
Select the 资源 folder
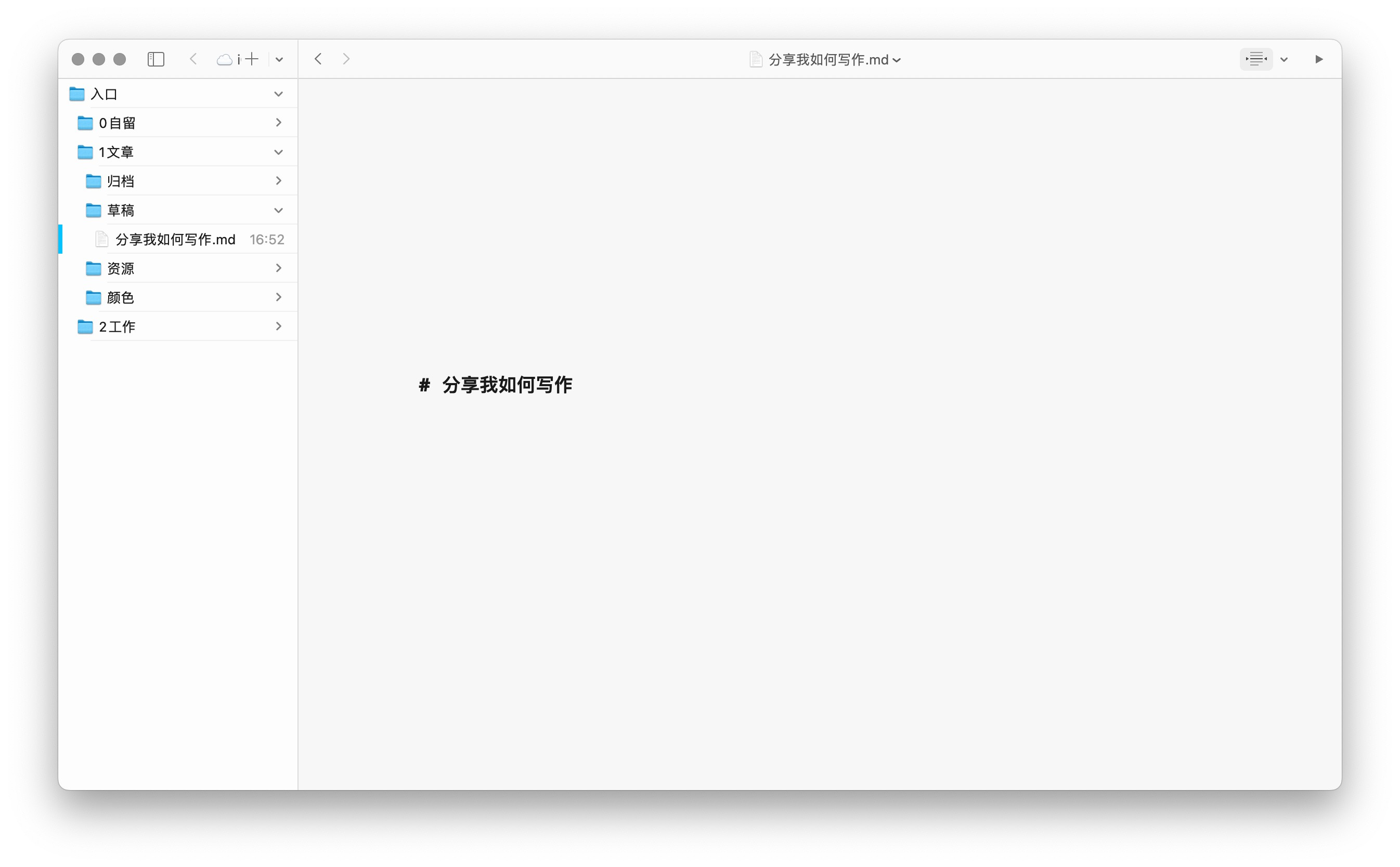(x=178, y=268)
